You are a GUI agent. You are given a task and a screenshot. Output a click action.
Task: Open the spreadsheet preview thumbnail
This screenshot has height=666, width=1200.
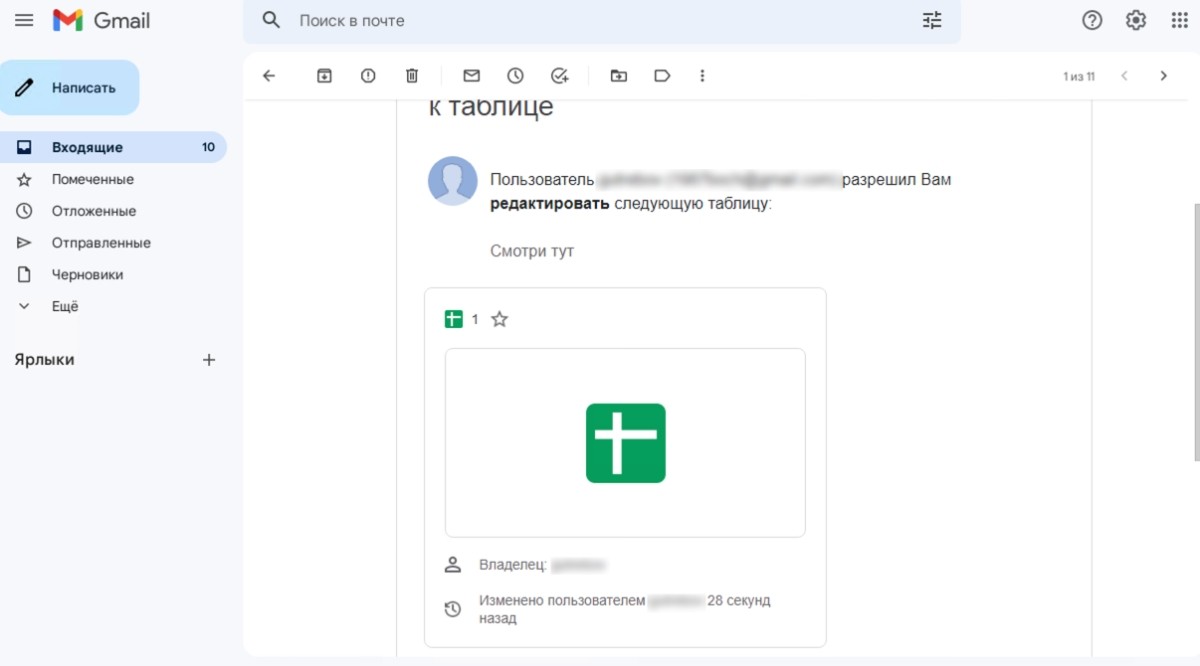coord(625,443)
